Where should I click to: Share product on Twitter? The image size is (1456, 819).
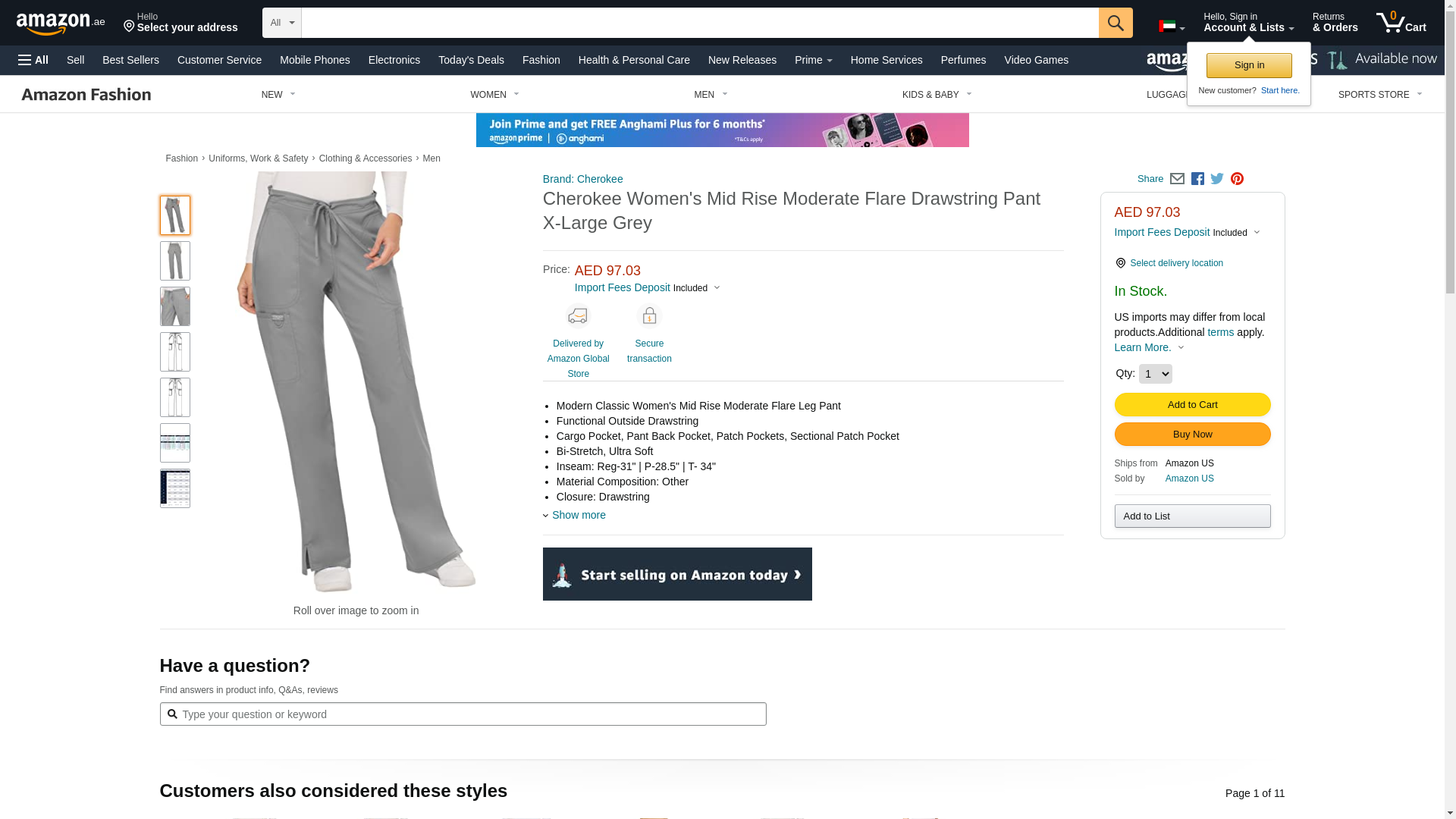tap(1217, 179)
